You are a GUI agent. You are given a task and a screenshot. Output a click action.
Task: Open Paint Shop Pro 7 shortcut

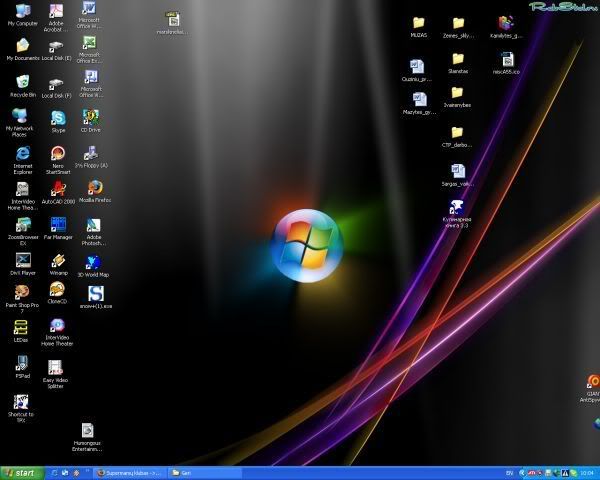pyautogui.click(x=22, y=299)
